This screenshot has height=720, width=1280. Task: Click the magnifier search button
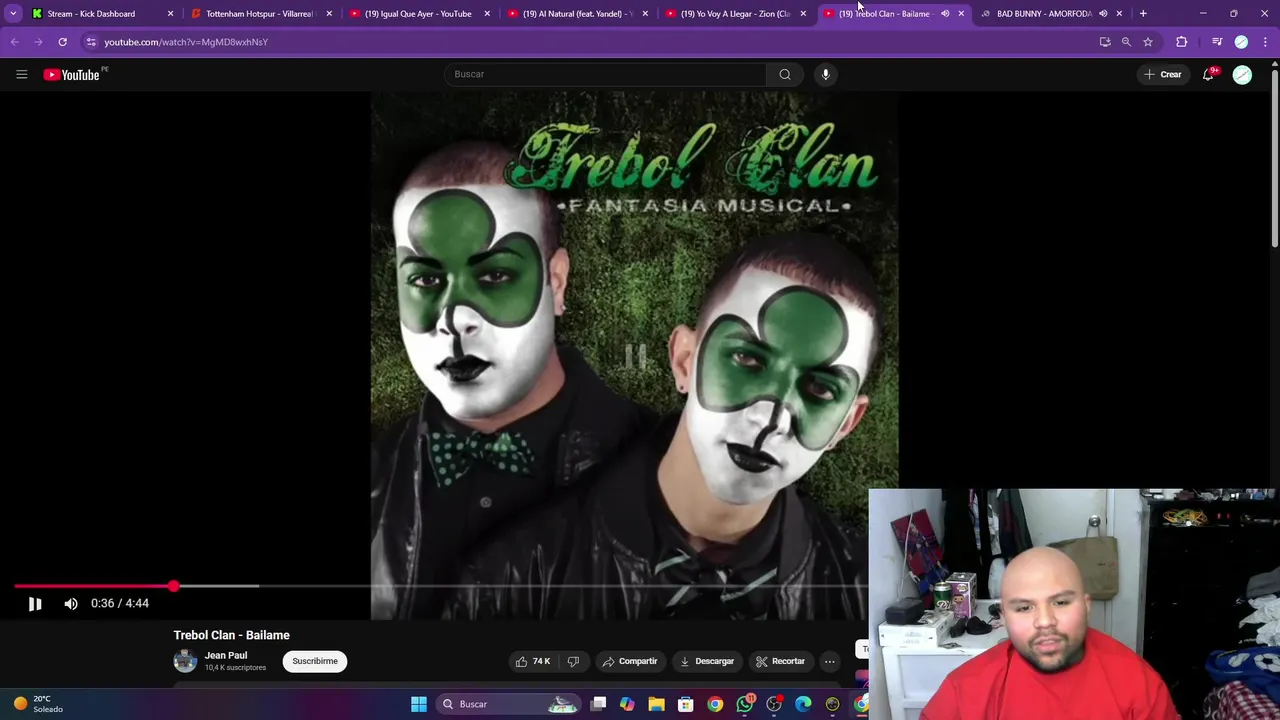tap(785, 74)
